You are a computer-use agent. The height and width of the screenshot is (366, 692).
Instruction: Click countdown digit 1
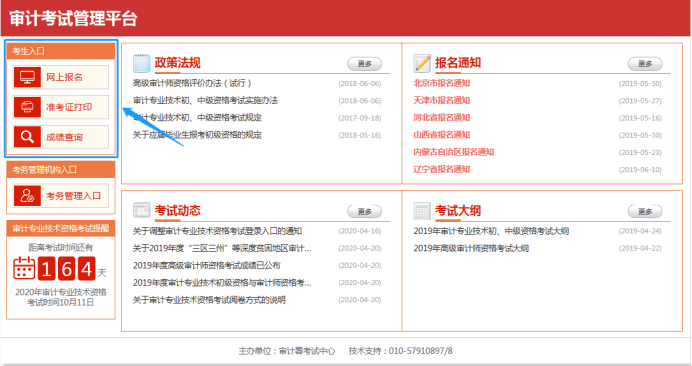point(47,268)
